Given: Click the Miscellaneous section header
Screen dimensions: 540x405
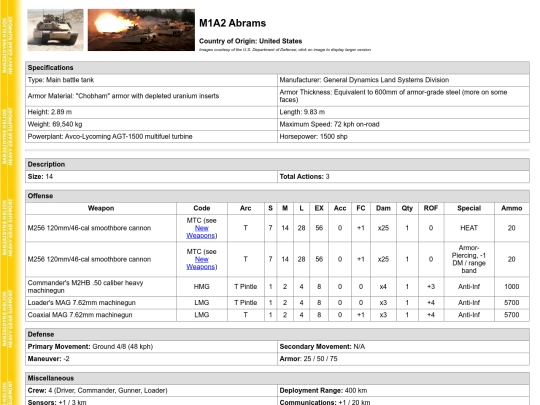Looking at the screenshot, I should [277, 378].
